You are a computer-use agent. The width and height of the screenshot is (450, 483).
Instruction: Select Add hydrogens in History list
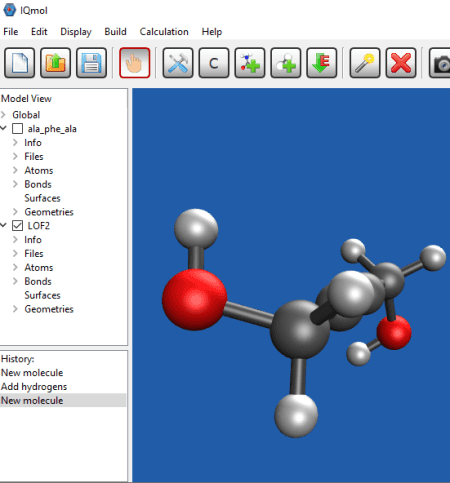(34, 387)
